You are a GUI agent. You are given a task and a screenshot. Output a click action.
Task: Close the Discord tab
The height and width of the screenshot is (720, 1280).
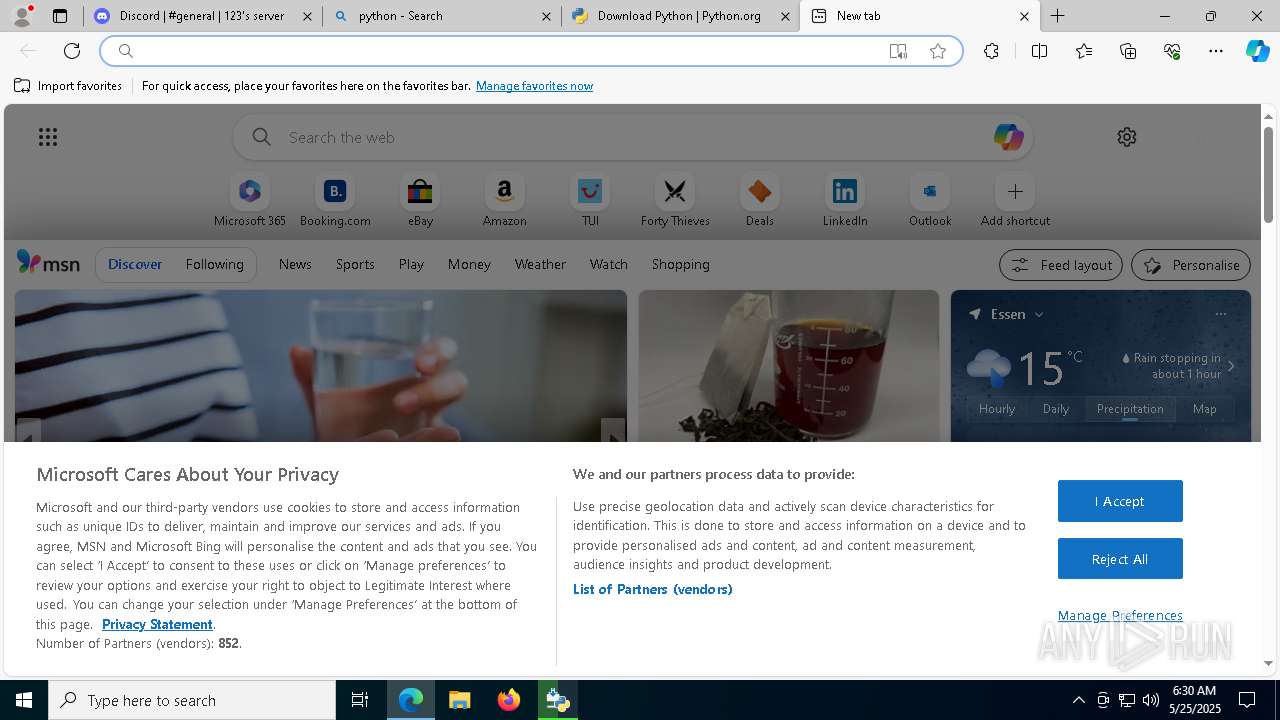point(307,16)
